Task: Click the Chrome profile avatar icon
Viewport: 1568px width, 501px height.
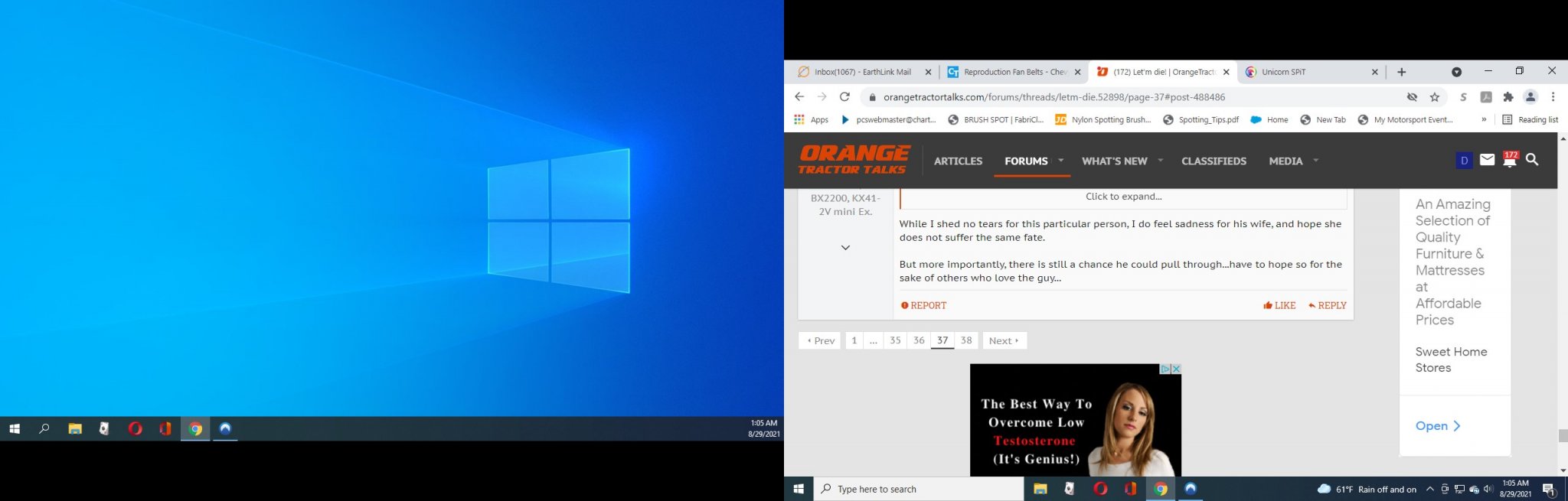Action: (x=1530, y=97)
